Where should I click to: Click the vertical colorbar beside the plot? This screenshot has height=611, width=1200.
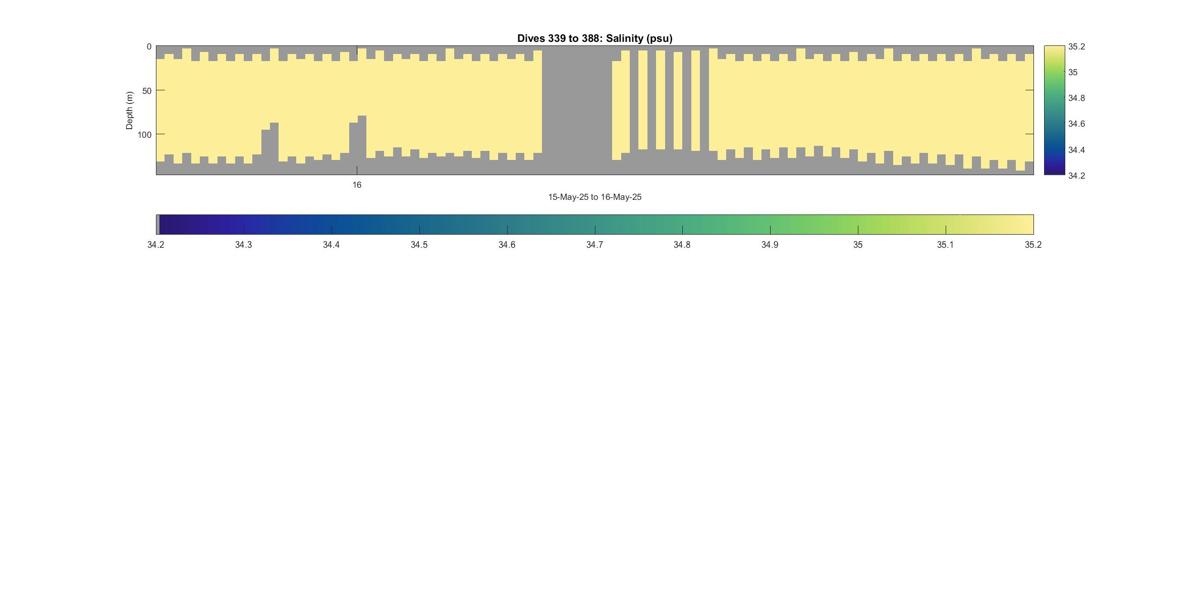pos(1054,110)
